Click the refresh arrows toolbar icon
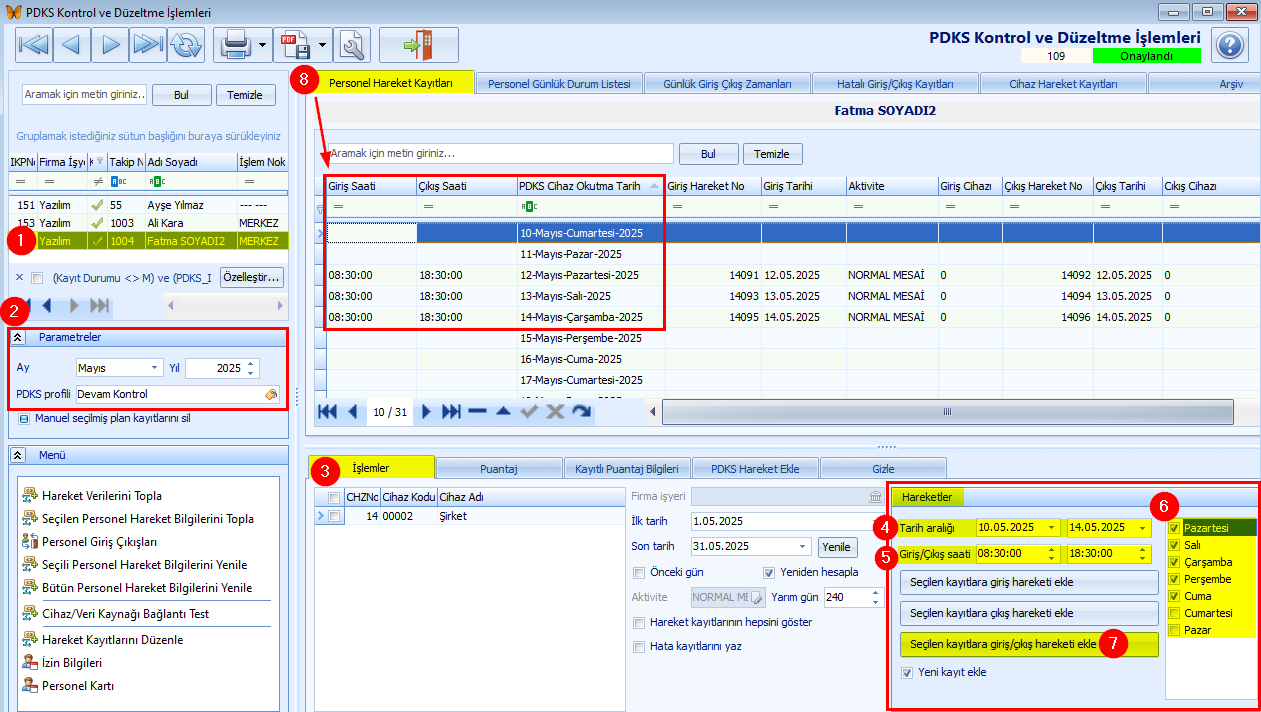 186,45
